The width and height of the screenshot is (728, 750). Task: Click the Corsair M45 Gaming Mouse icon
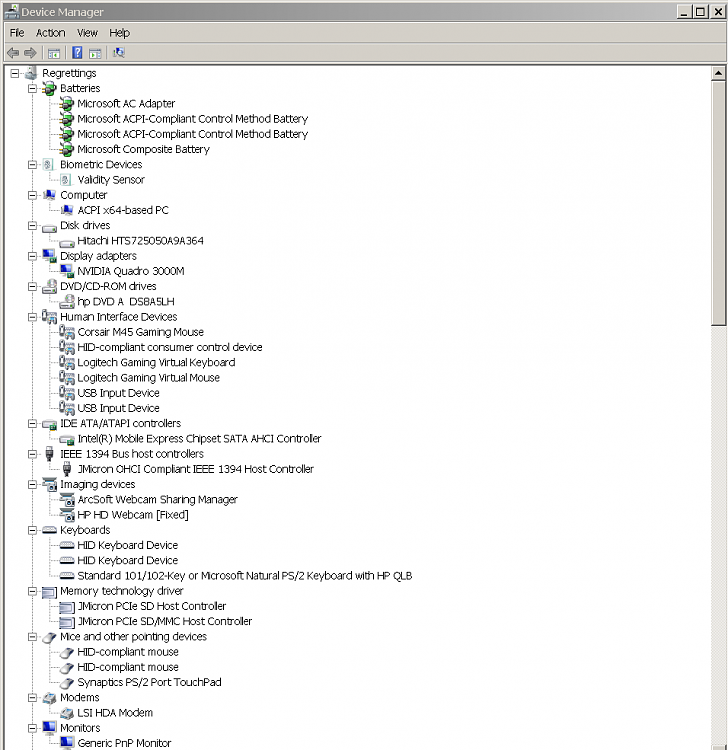click(x=66, y=332)
